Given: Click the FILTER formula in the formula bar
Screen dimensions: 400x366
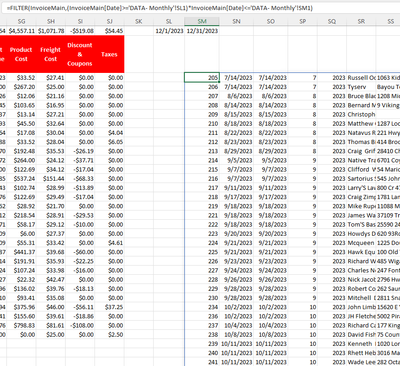Looking at the screenshot, I should (x=160, y=8).
